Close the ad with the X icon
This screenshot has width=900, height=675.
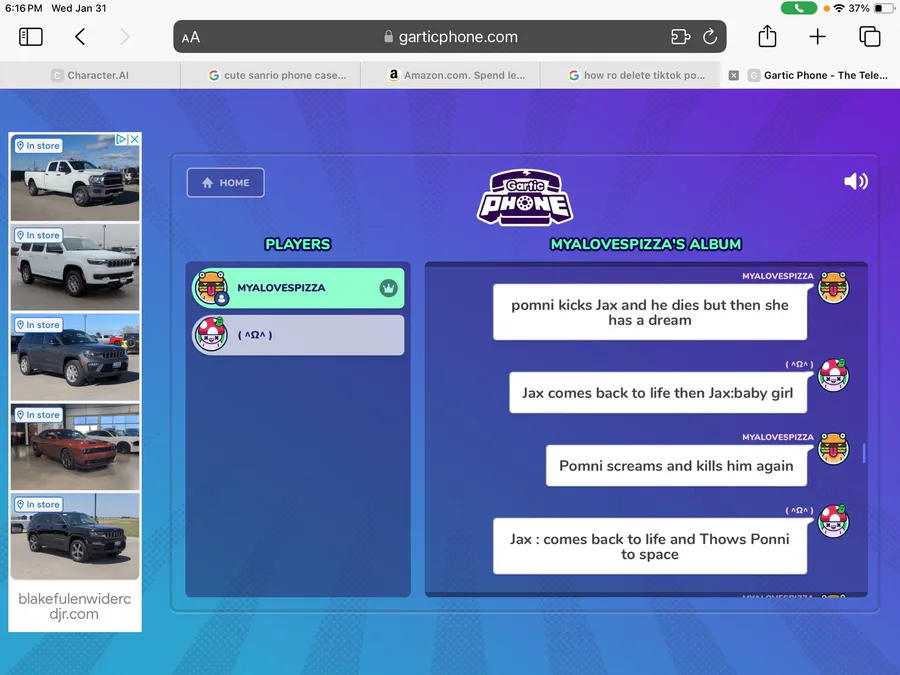134,139
